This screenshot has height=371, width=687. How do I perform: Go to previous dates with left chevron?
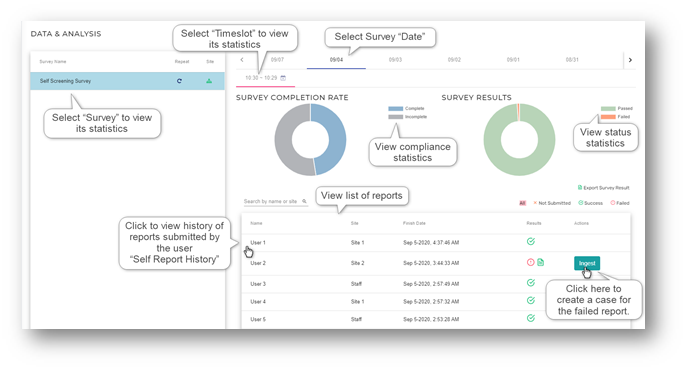pyautogui.click(x=242, y=60)
